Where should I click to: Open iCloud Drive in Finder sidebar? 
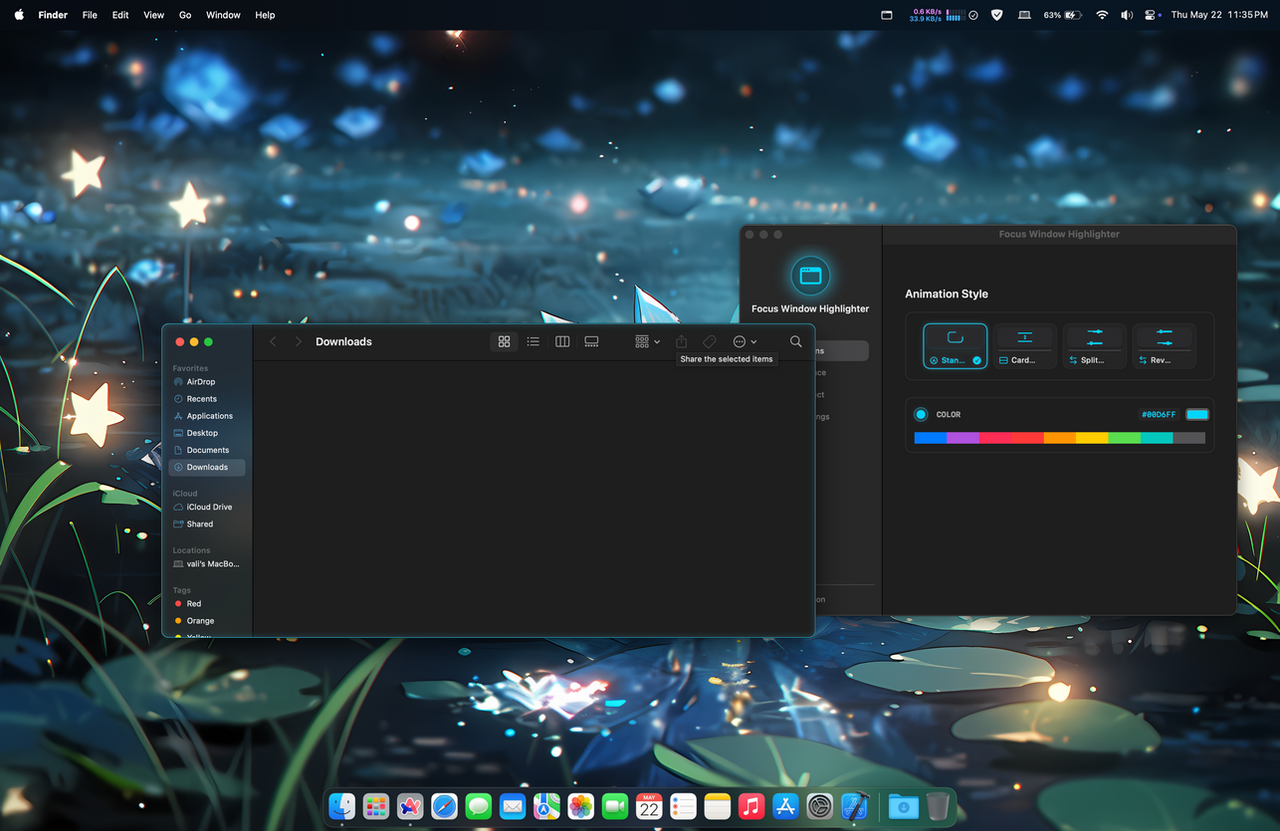point(207,507)
